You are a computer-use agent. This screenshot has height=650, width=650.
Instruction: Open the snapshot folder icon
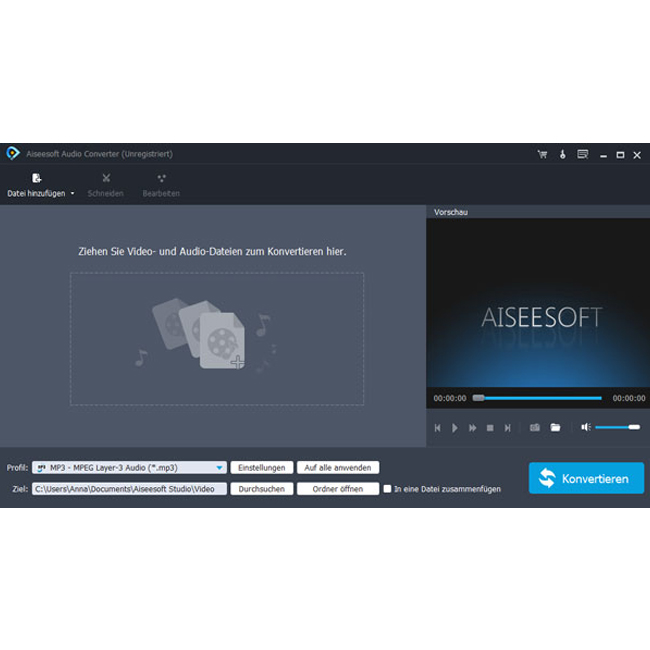(x=555, y=428)
